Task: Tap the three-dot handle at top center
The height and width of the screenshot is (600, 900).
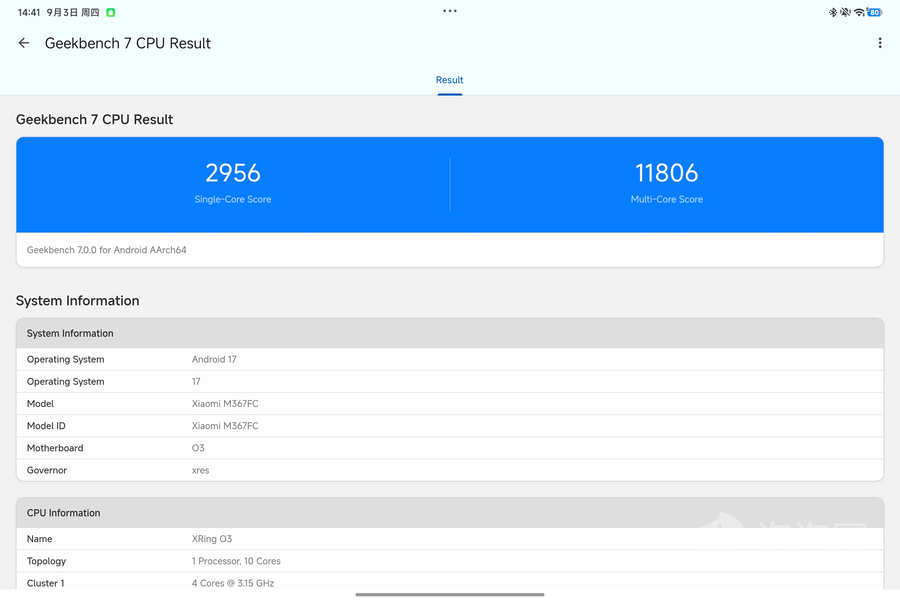Action: click(450, 11)
